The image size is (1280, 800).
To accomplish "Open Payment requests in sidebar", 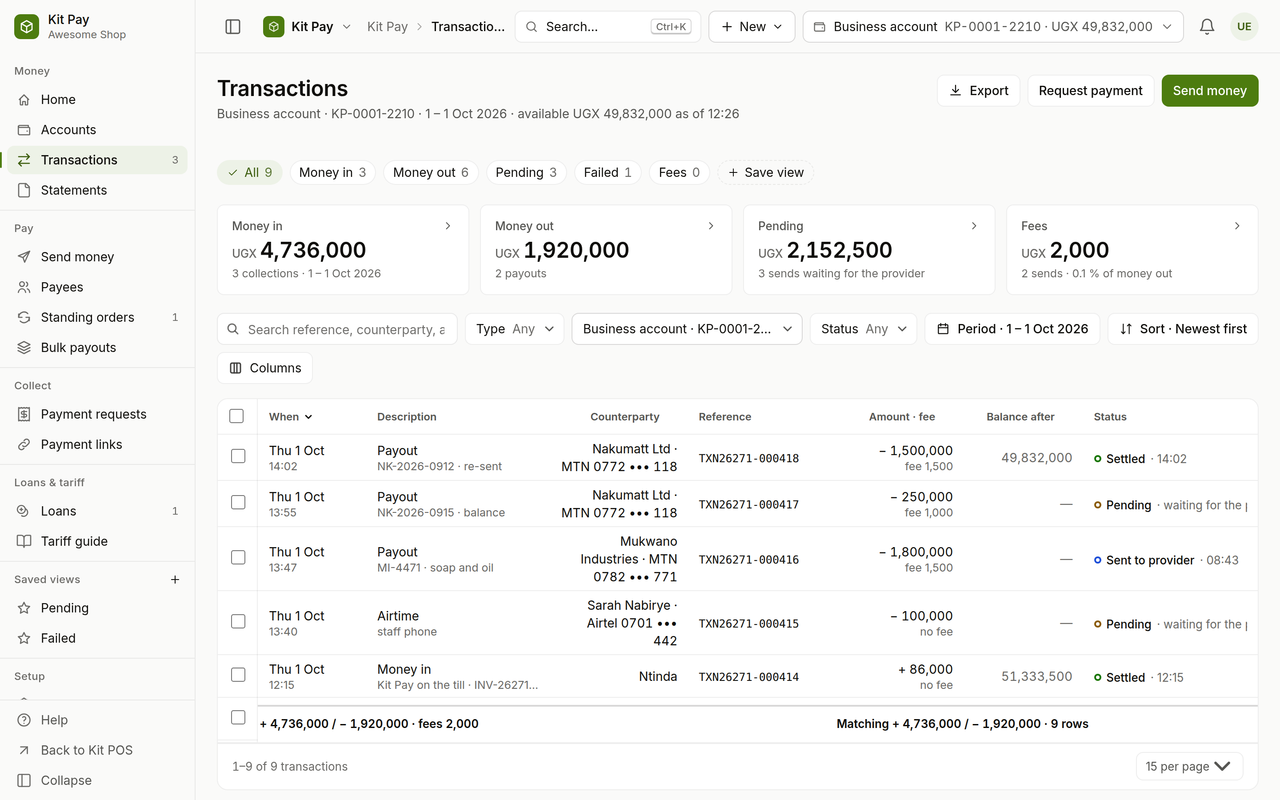I will [97, 414].
